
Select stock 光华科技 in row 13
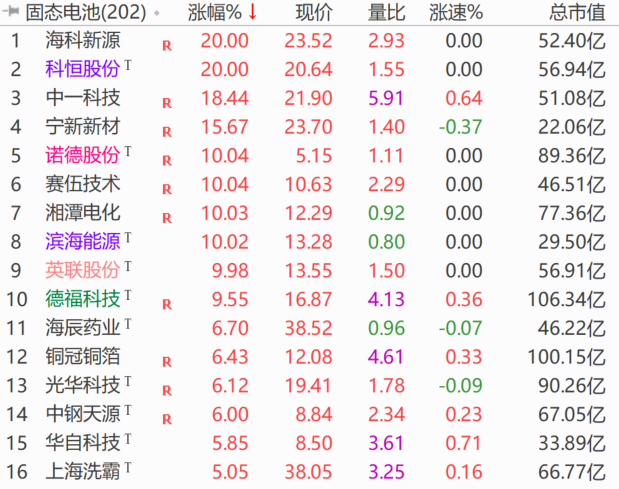(x=83, y=385)
